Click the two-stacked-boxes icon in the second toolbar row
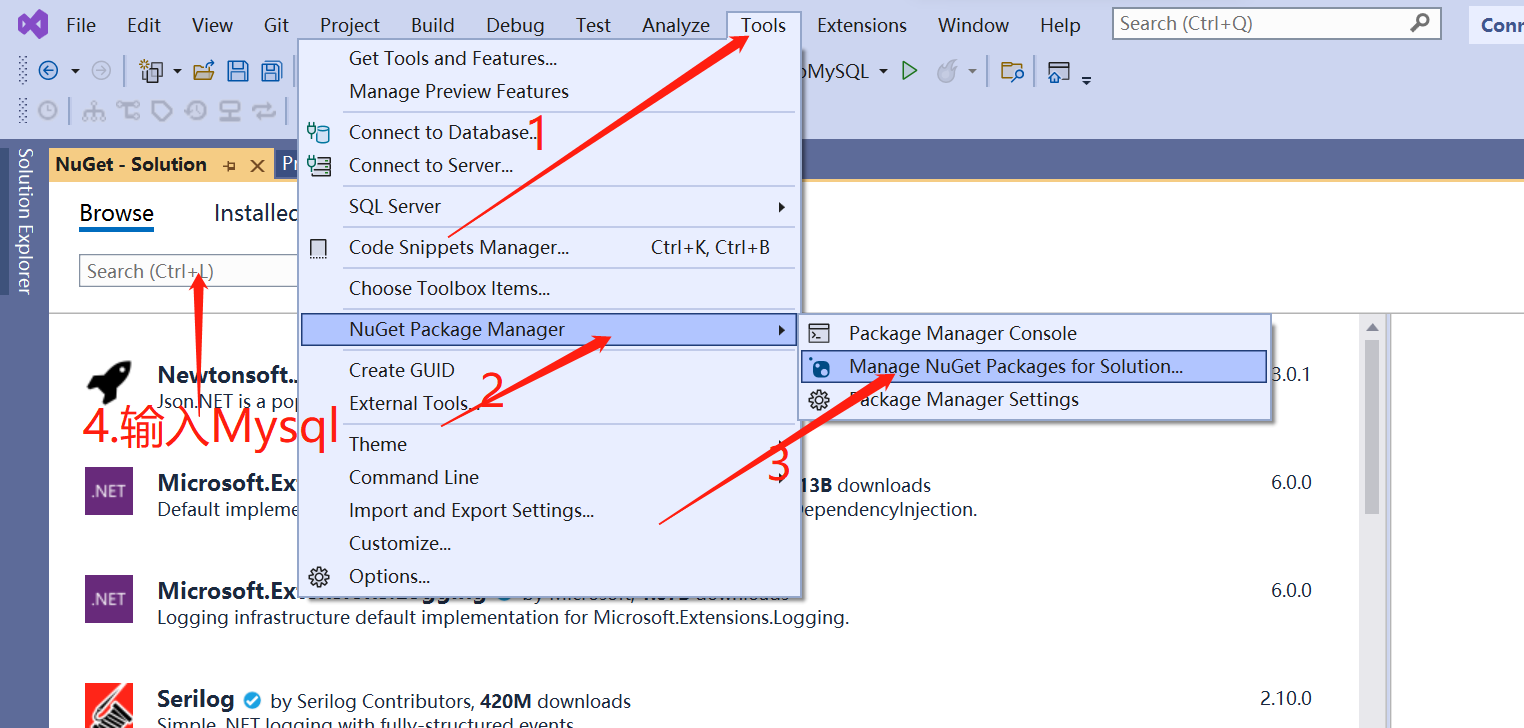1524x728 pixels. click(230, 110)
